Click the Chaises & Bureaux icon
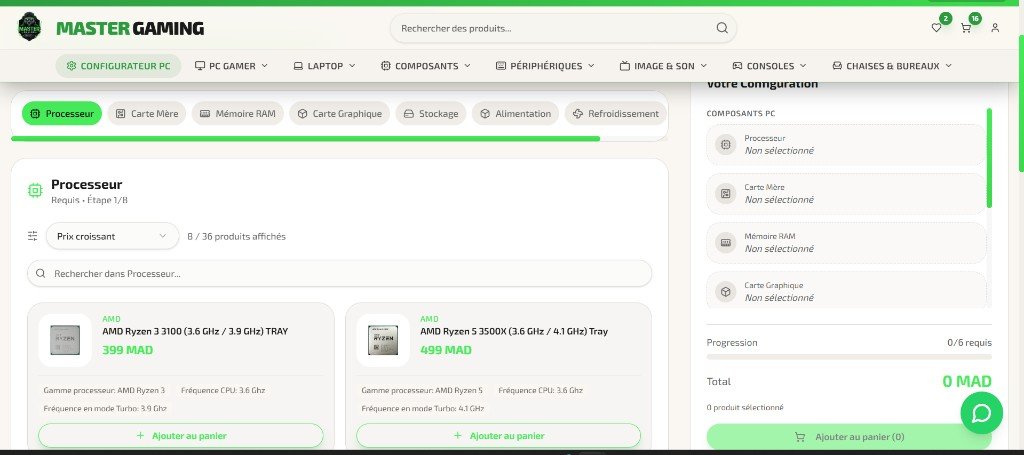1024x455 pixels. pos(837,66)
